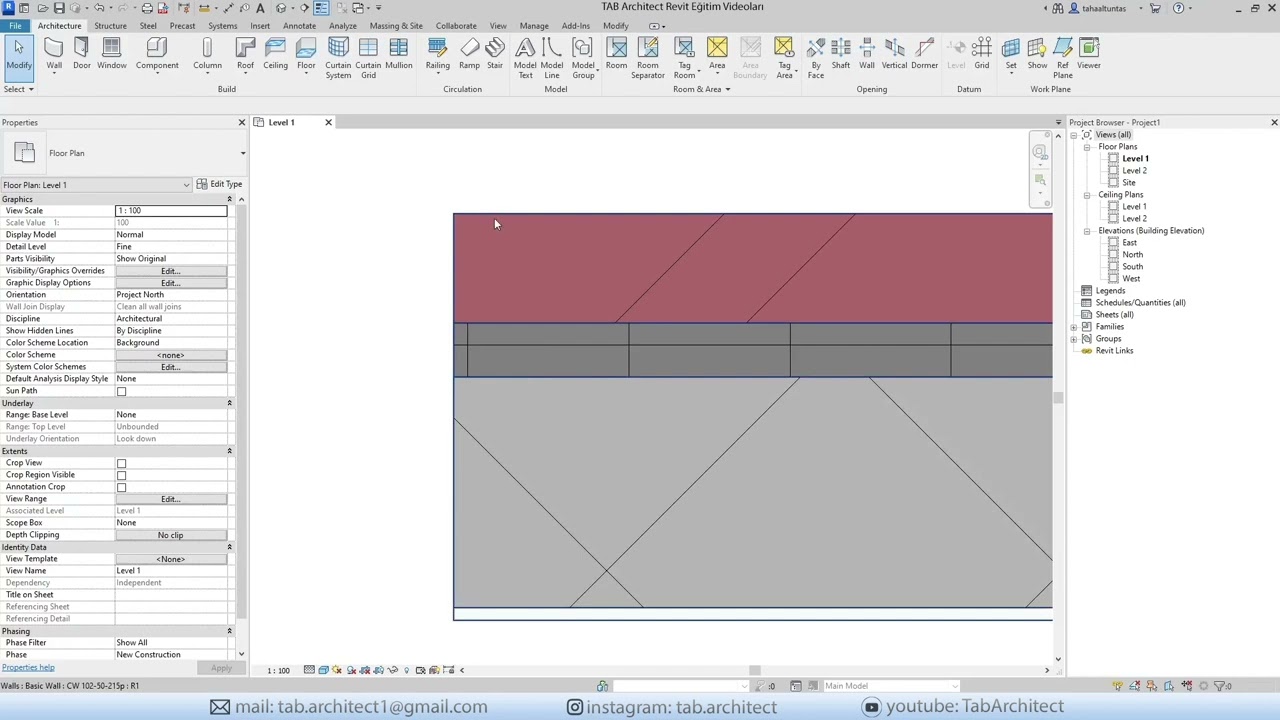This screenshot has width=1280, height=720.
Task: Activate the Floor tool
Action: [x=306, y=54]
